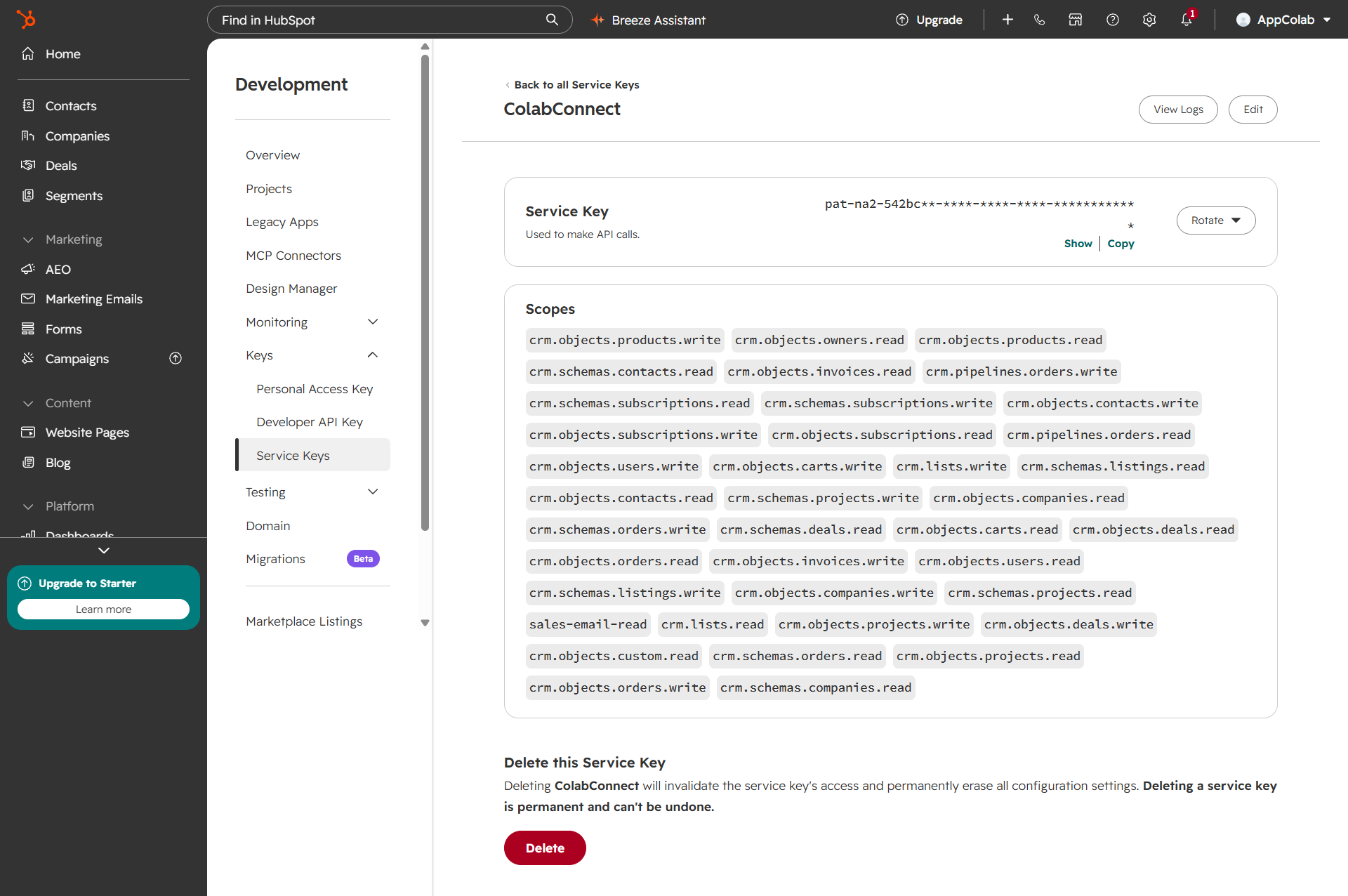
Task: Show the service key value
Action: (1078, 243)
